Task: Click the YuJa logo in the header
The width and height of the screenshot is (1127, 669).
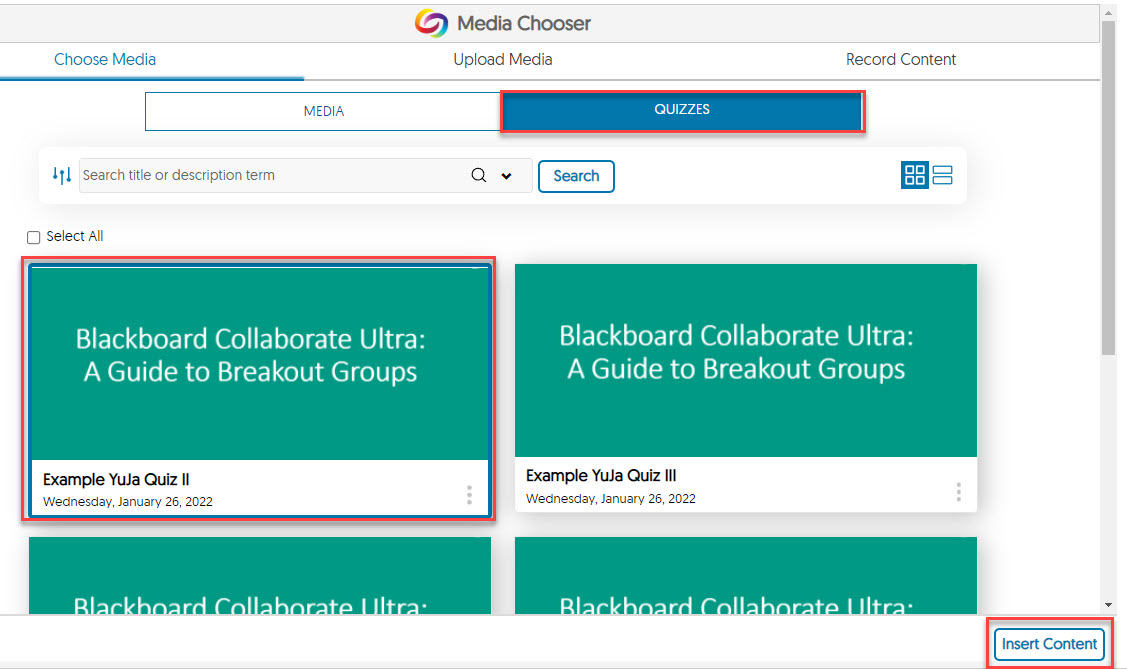Action: (432, 23)
